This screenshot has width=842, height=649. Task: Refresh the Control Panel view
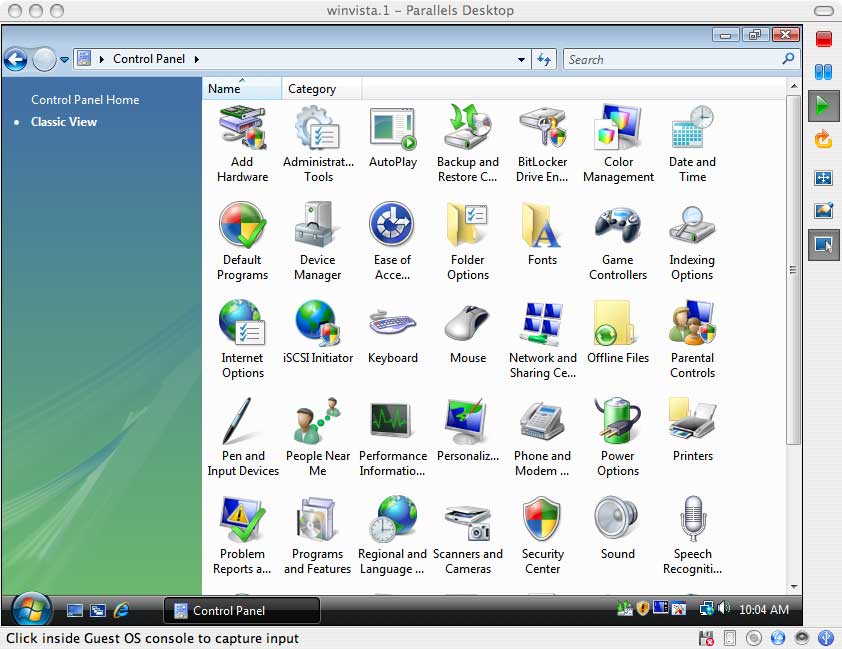point(544,59)
